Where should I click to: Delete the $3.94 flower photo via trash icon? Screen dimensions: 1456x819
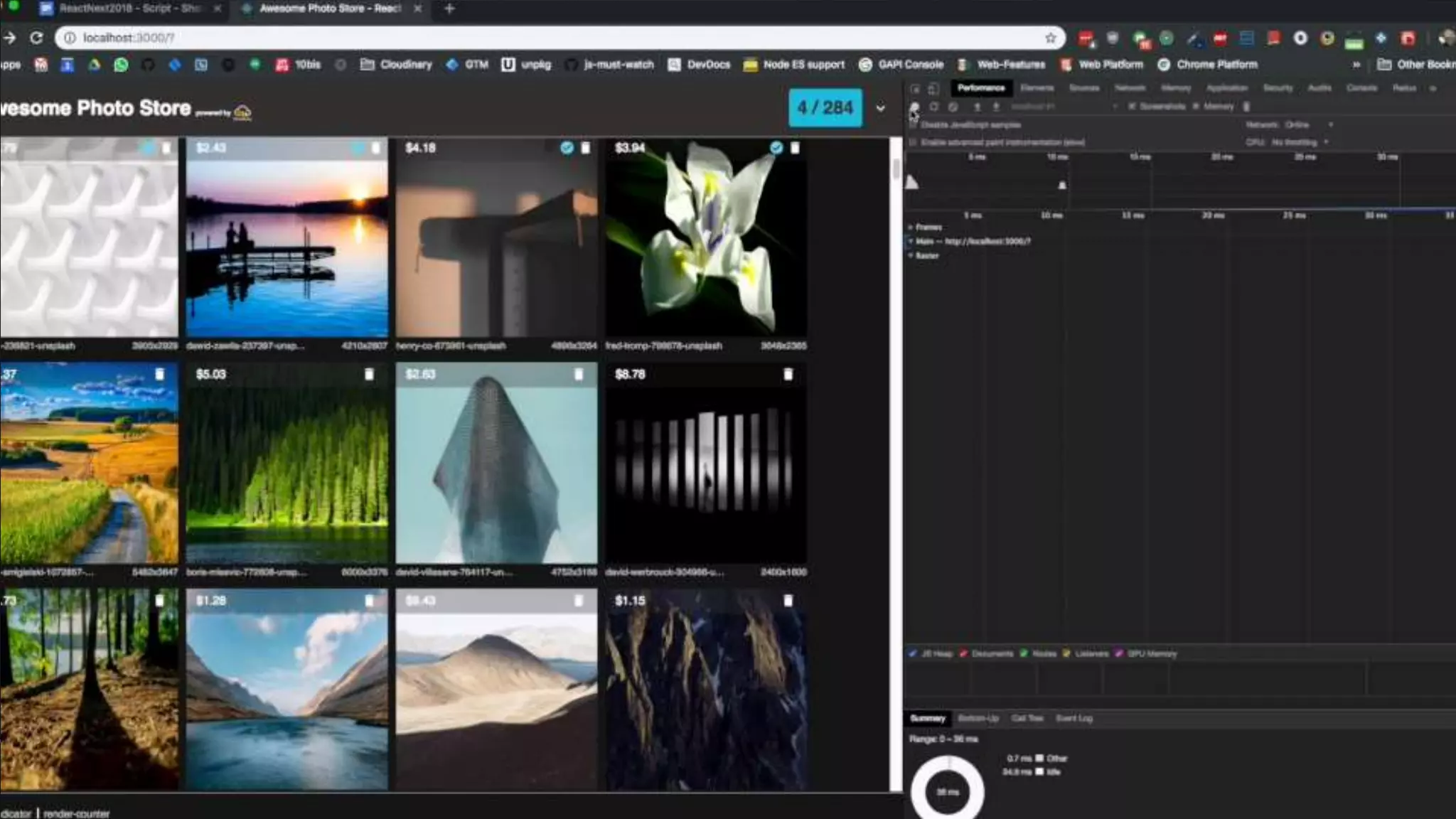pyautogui.click(x=795, y=148)
